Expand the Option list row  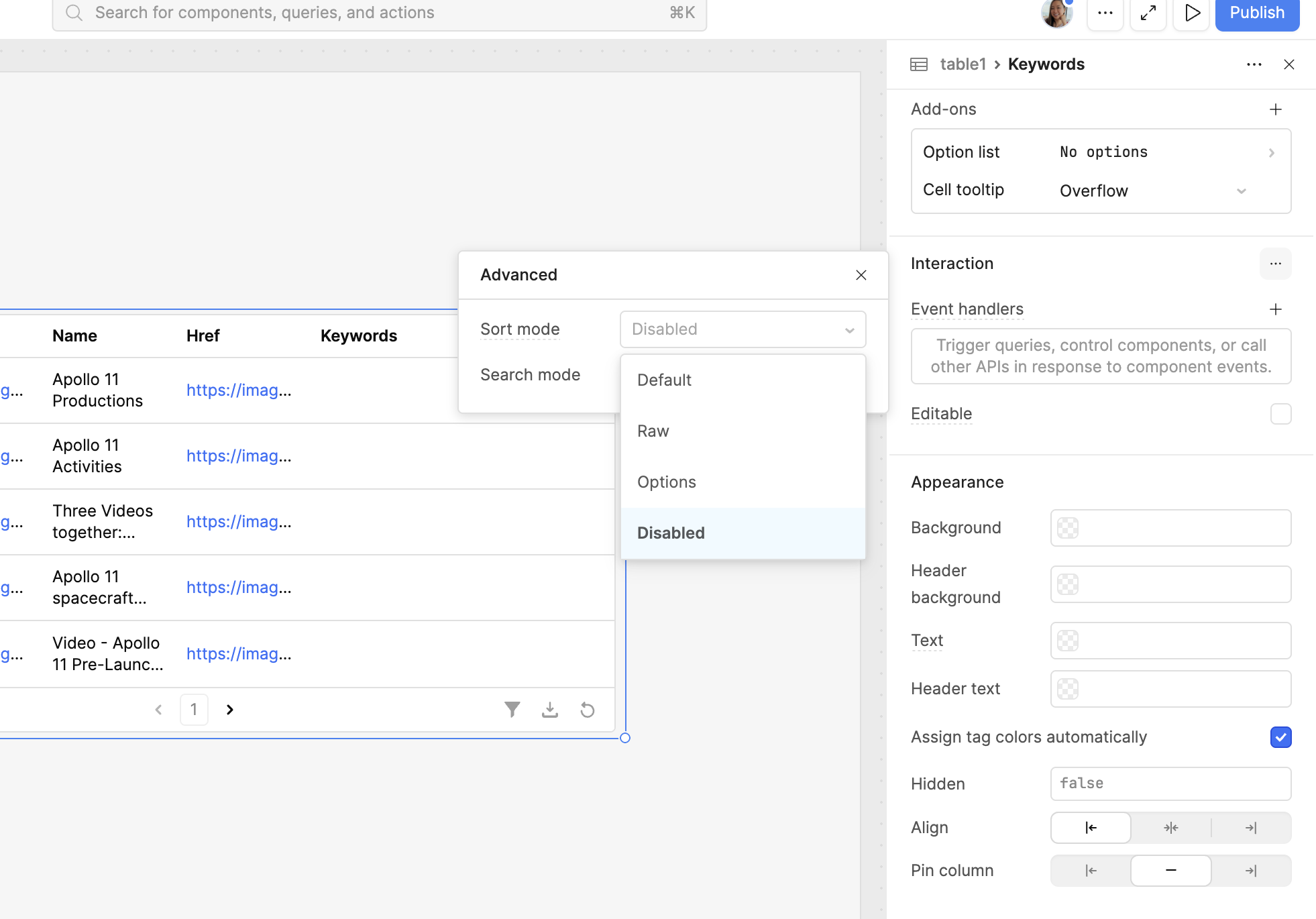(1101, 152)
